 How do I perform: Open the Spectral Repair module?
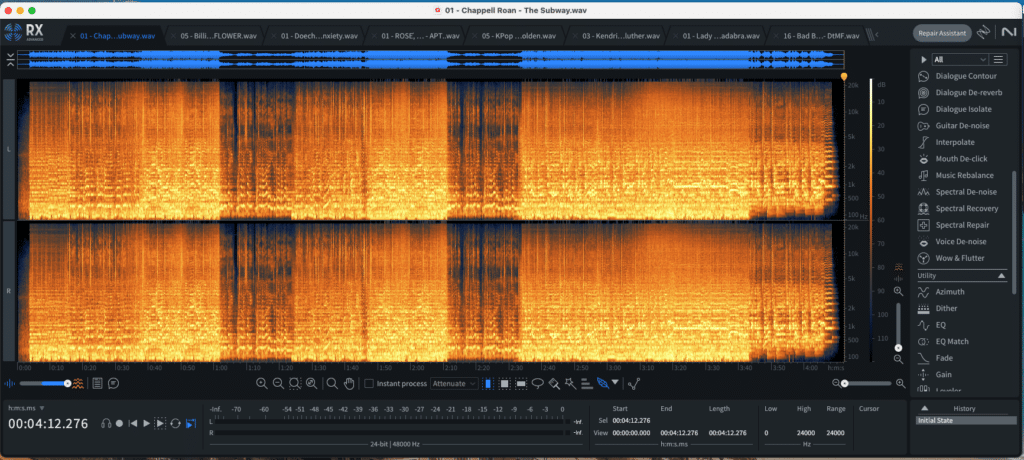953,225
